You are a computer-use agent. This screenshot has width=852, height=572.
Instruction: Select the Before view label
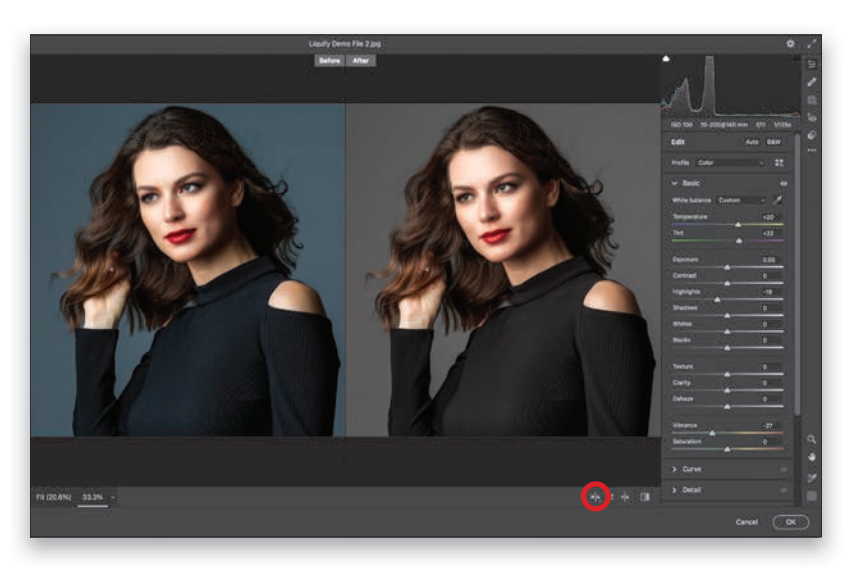pos(329,60)
